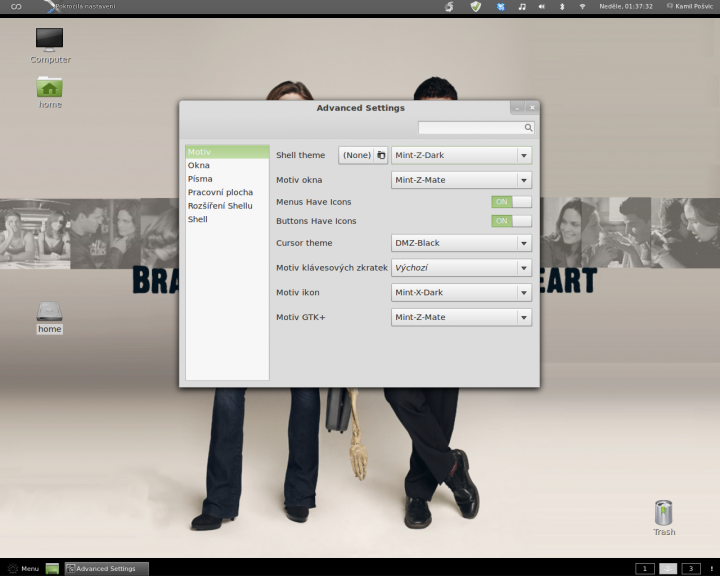Switch to workspace 1
720x576 pixels.
coord(645,569)
